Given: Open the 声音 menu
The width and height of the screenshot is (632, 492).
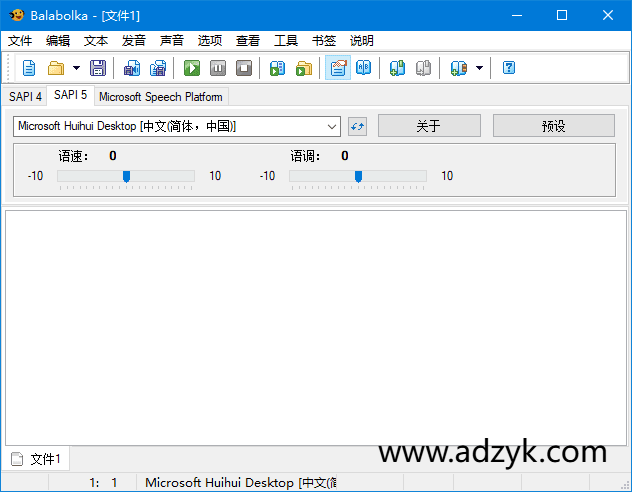Looking at the screenshot, I should point(172,41).
